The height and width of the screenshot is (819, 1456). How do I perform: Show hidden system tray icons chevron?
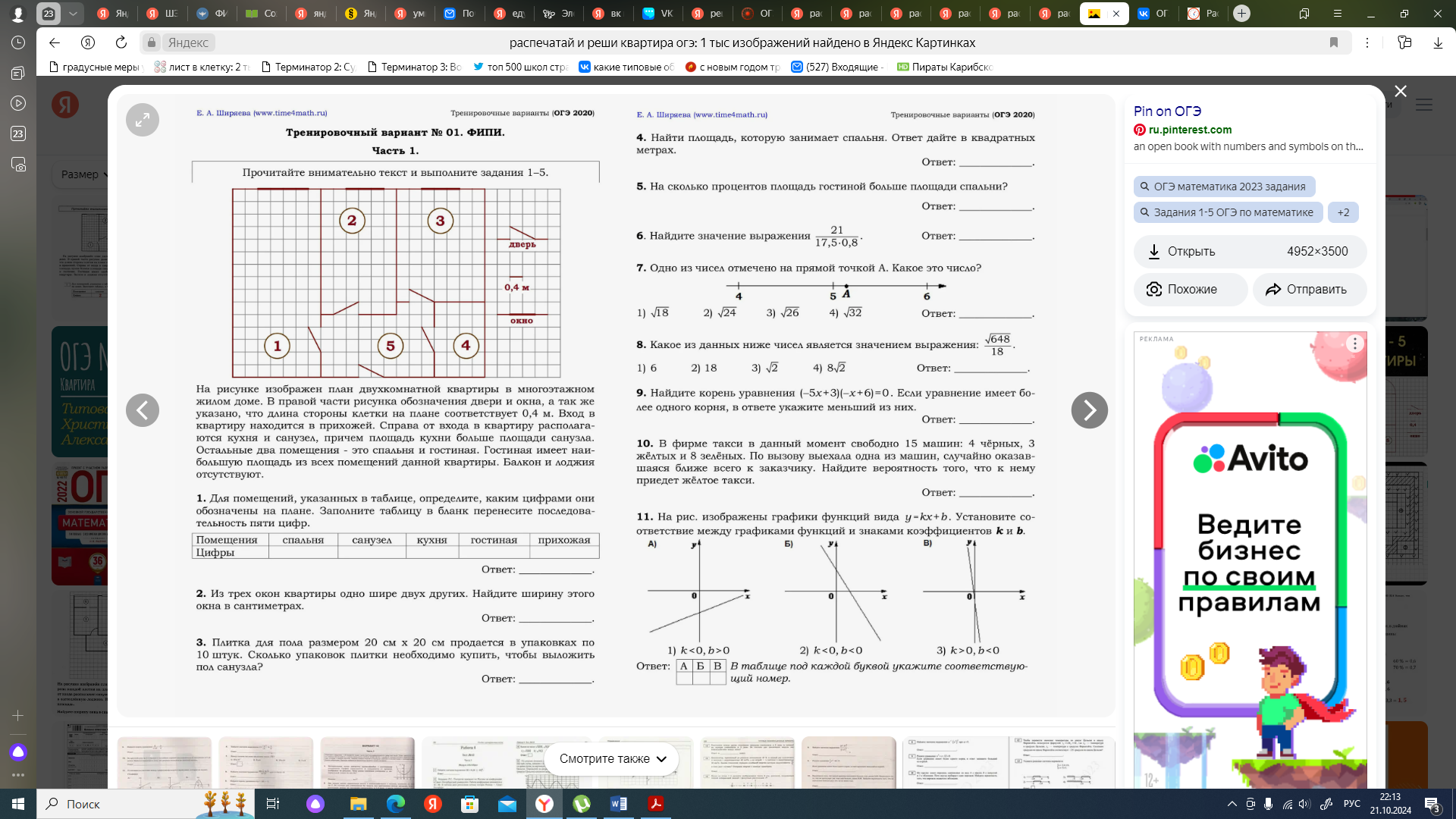[x=1231, y=804]
